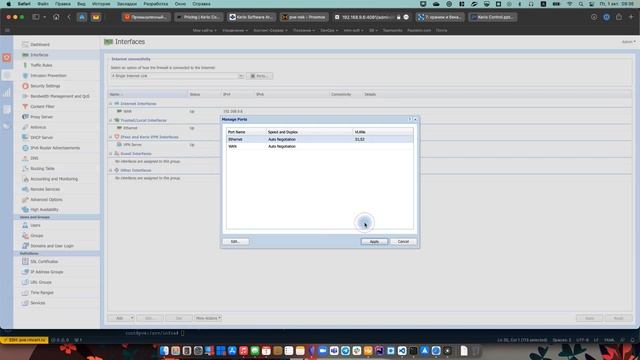640x360 pixels.
Task: Select the VPN Server interface row
Action: pyautogui.click(x=369, y=145)
